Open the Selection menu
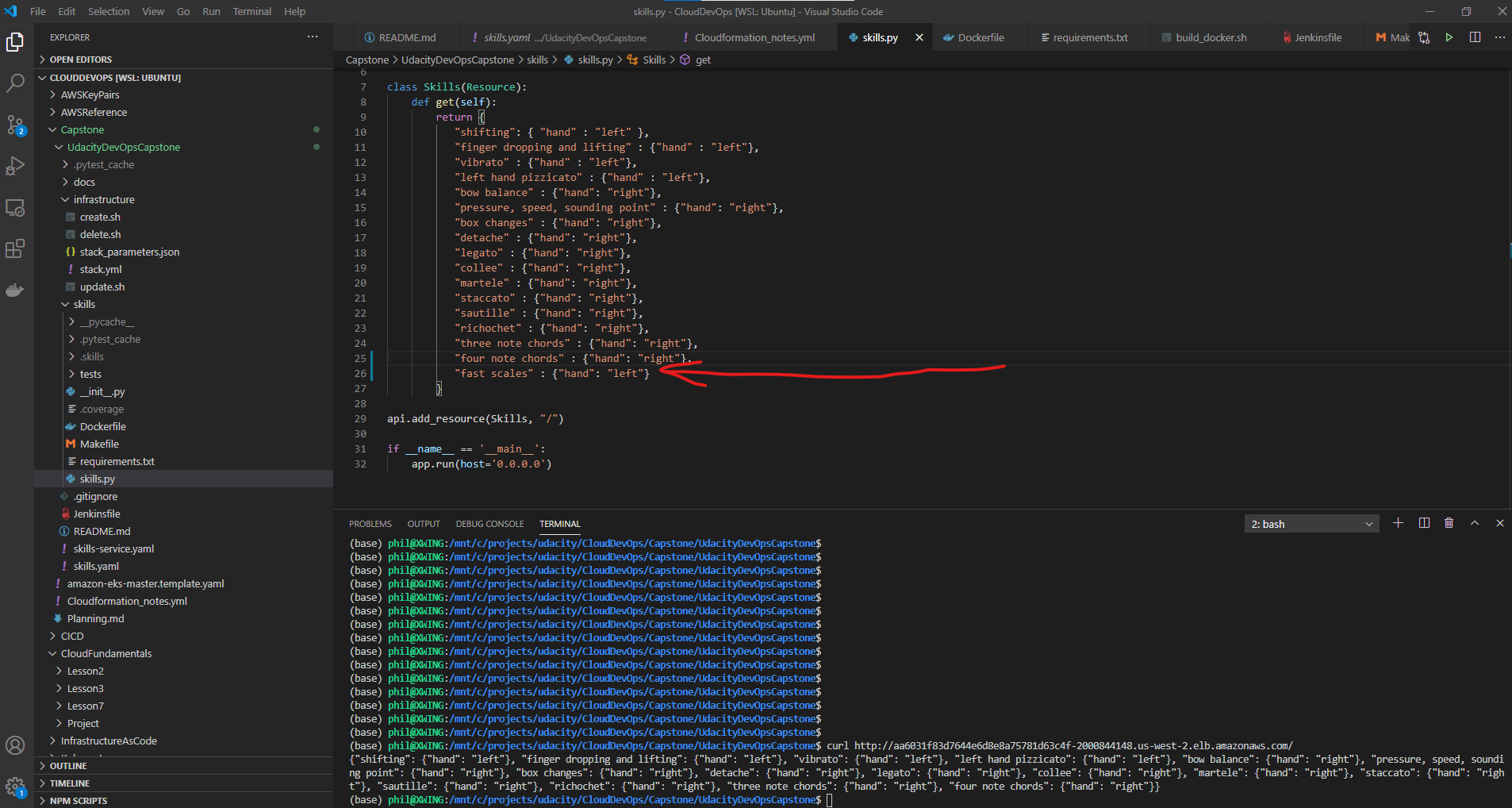The height and width of the screenshot is (808, 1512). [109, 11]
